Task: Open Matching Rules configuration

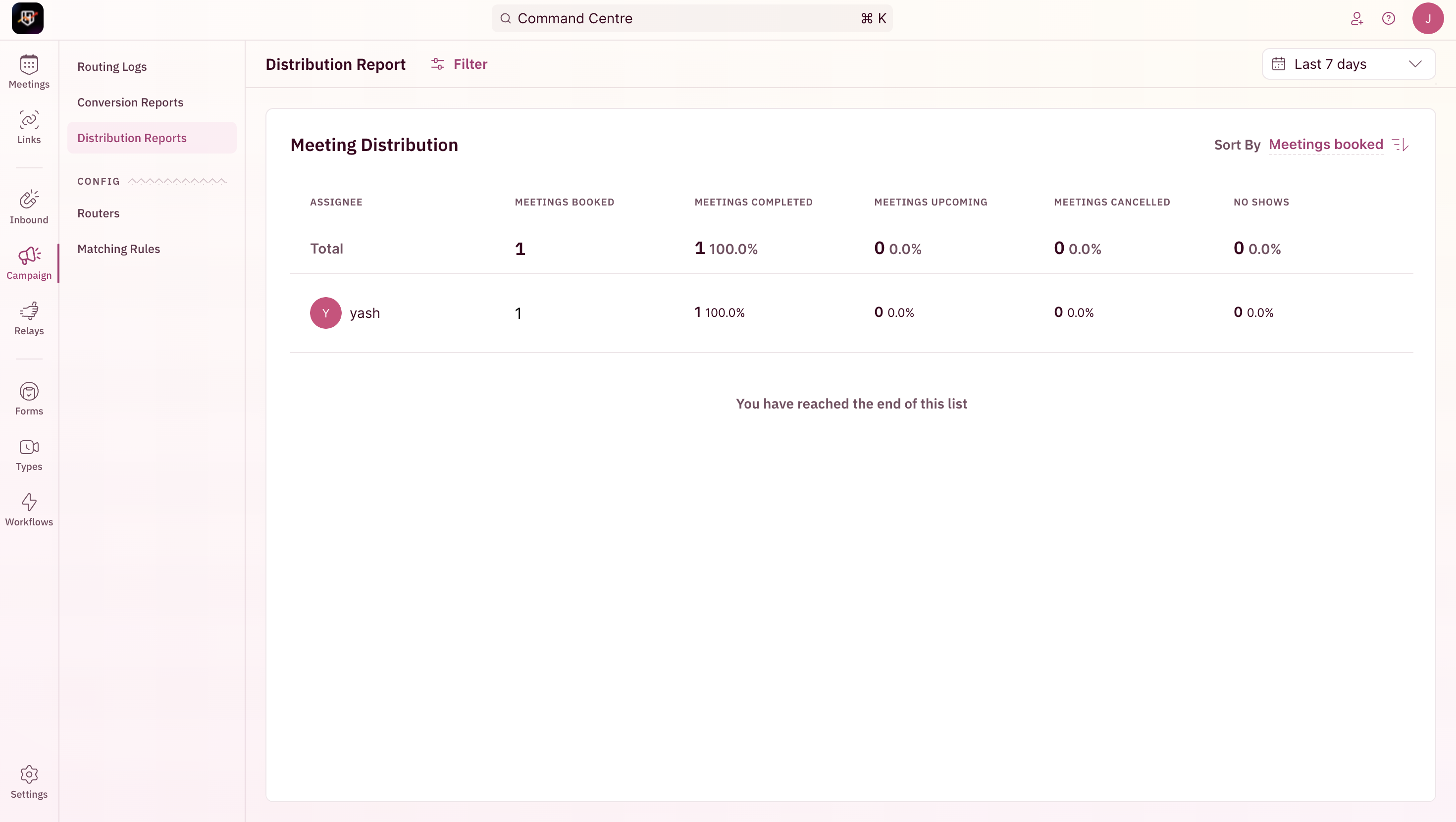Action: click(119, 249)
